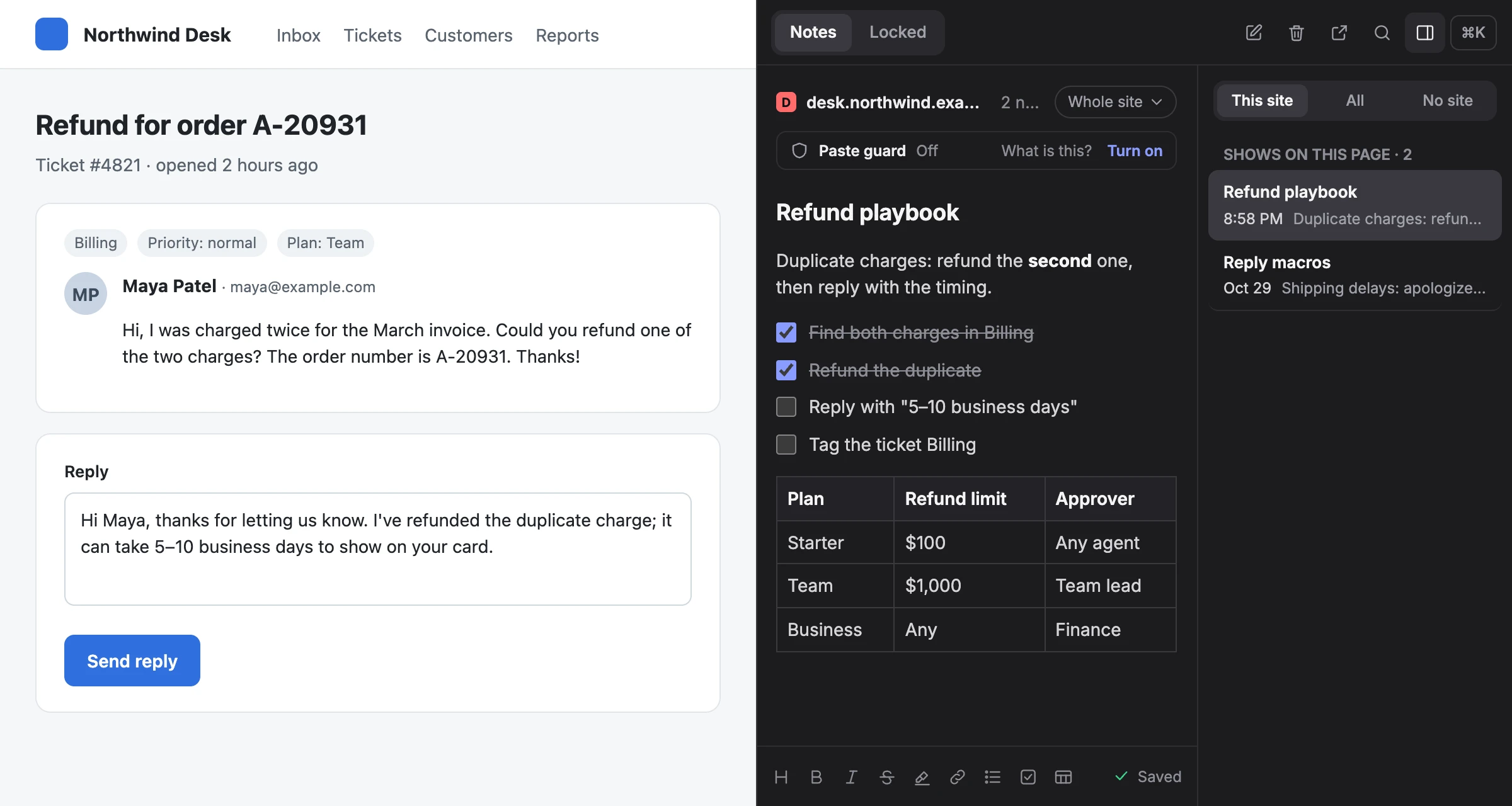Select the highlighter tool icon
Viewport: 1512px width, 806px height.
[922, 777]
